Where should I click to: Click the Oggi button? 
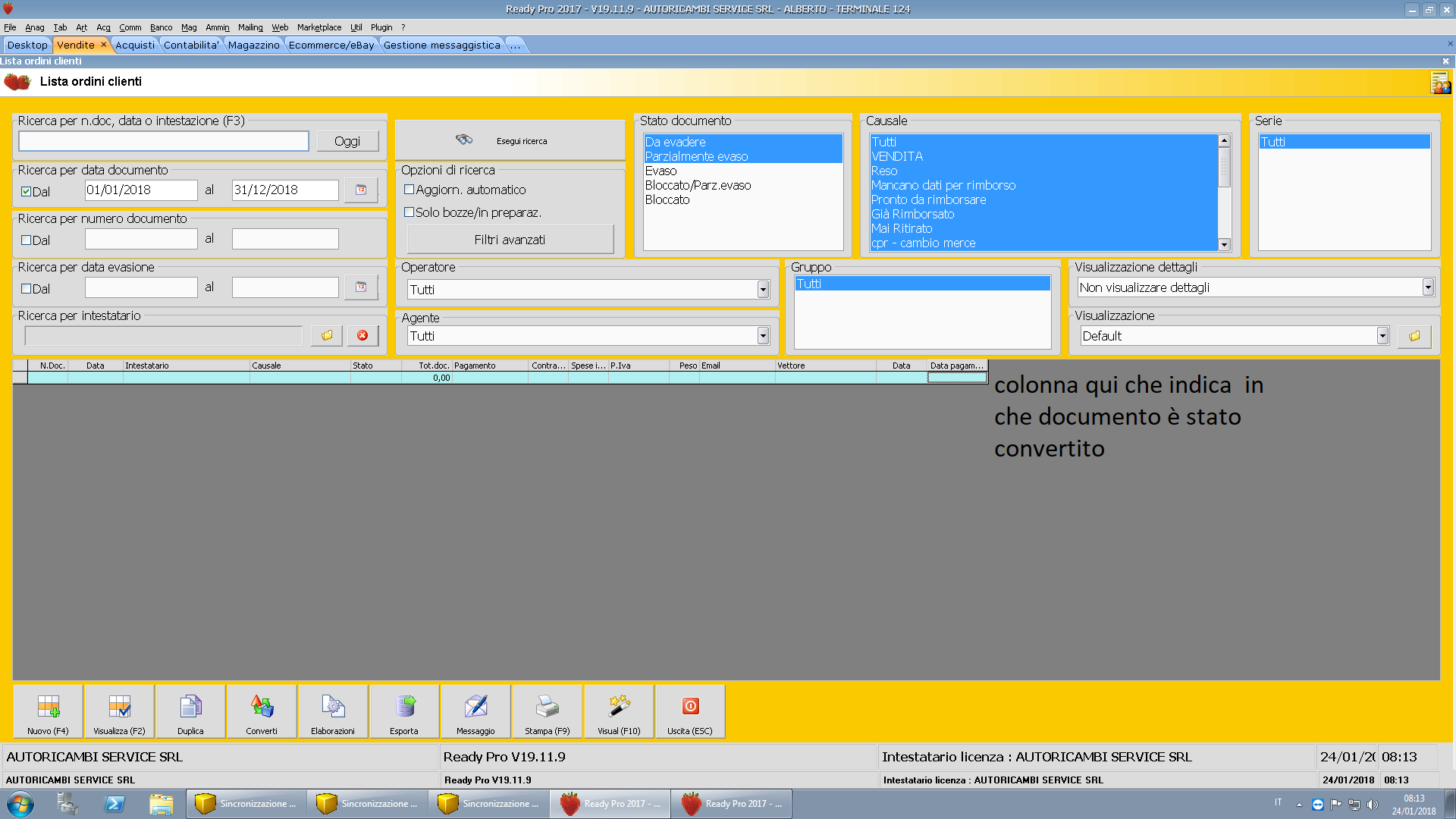(x=347, y=141)
